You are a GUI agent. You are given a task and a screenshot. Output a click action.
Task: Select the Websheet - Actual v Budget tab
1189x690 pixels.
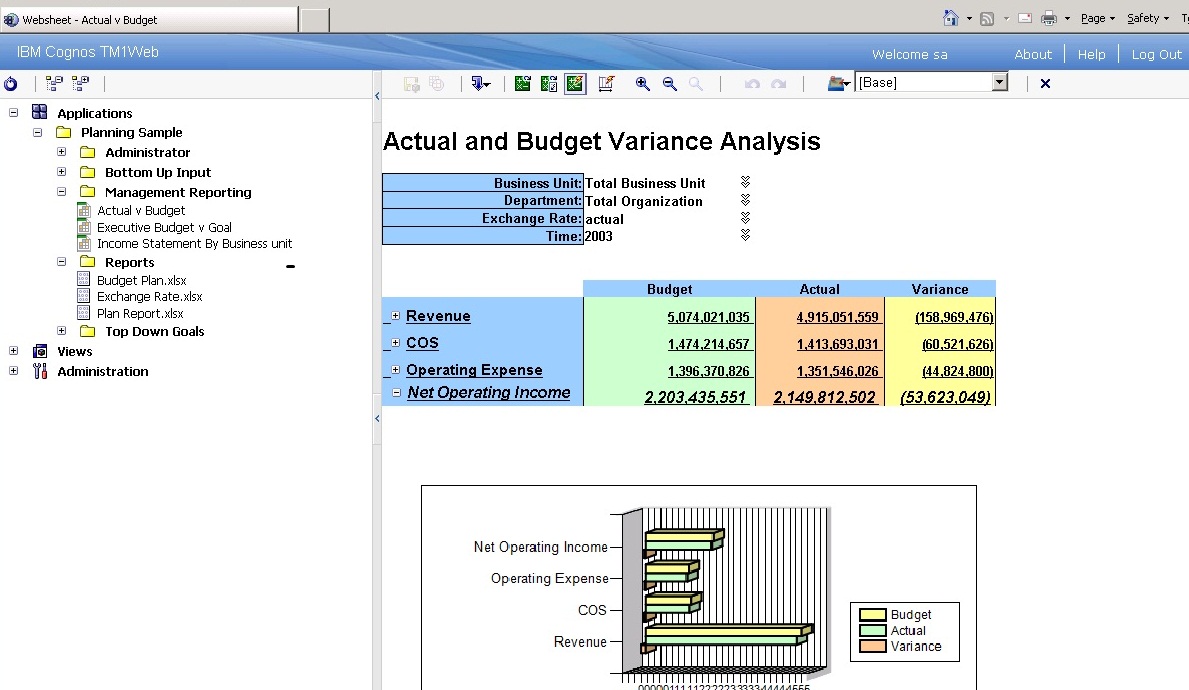pos(149,20)
